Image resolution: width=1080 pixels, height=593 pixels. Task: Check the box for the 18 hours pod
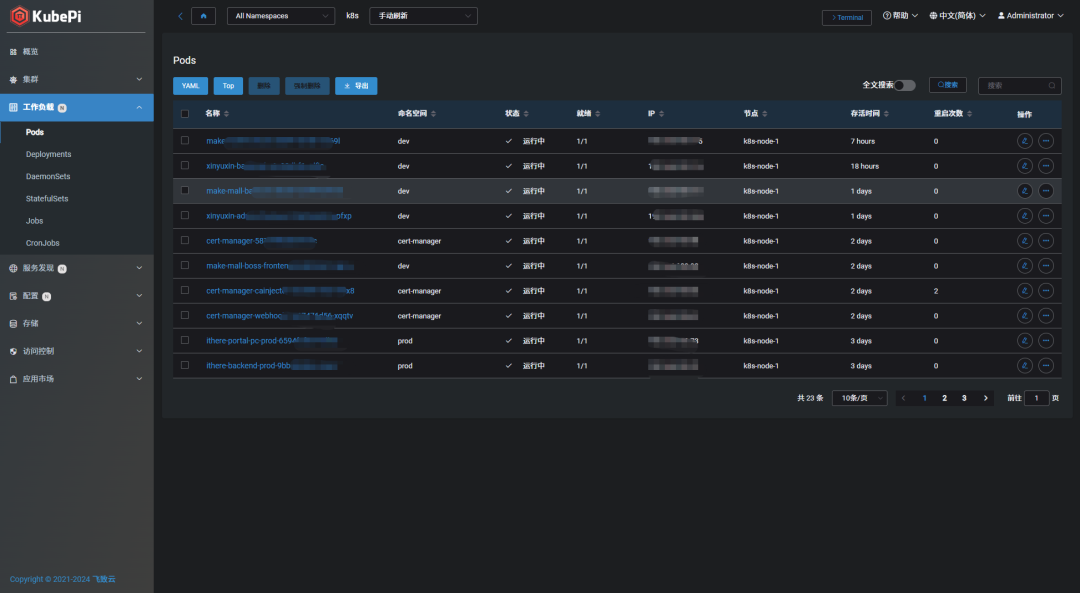(x=185, y=165)
